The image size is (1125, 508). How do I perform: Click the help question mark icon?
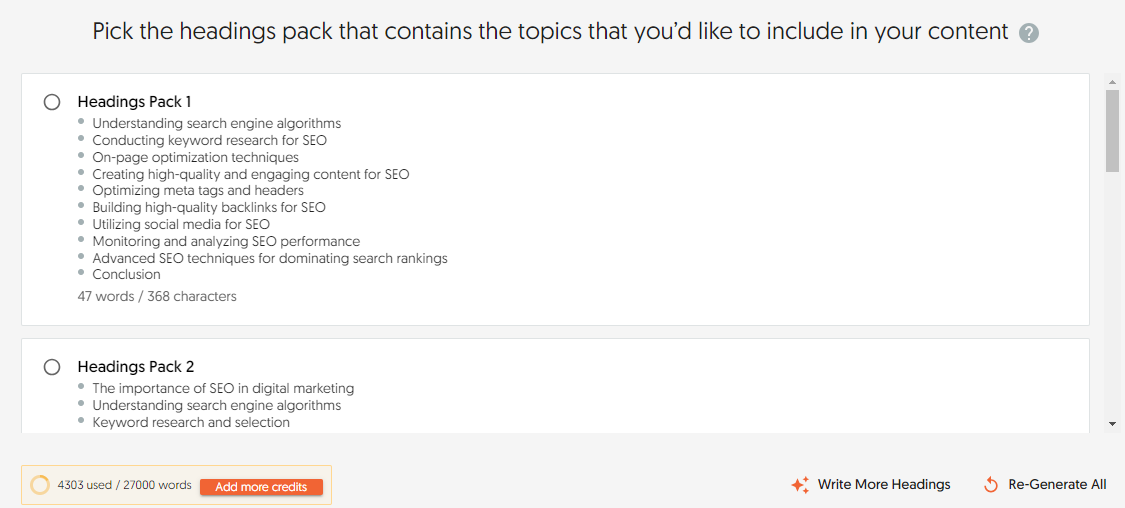1029,33
